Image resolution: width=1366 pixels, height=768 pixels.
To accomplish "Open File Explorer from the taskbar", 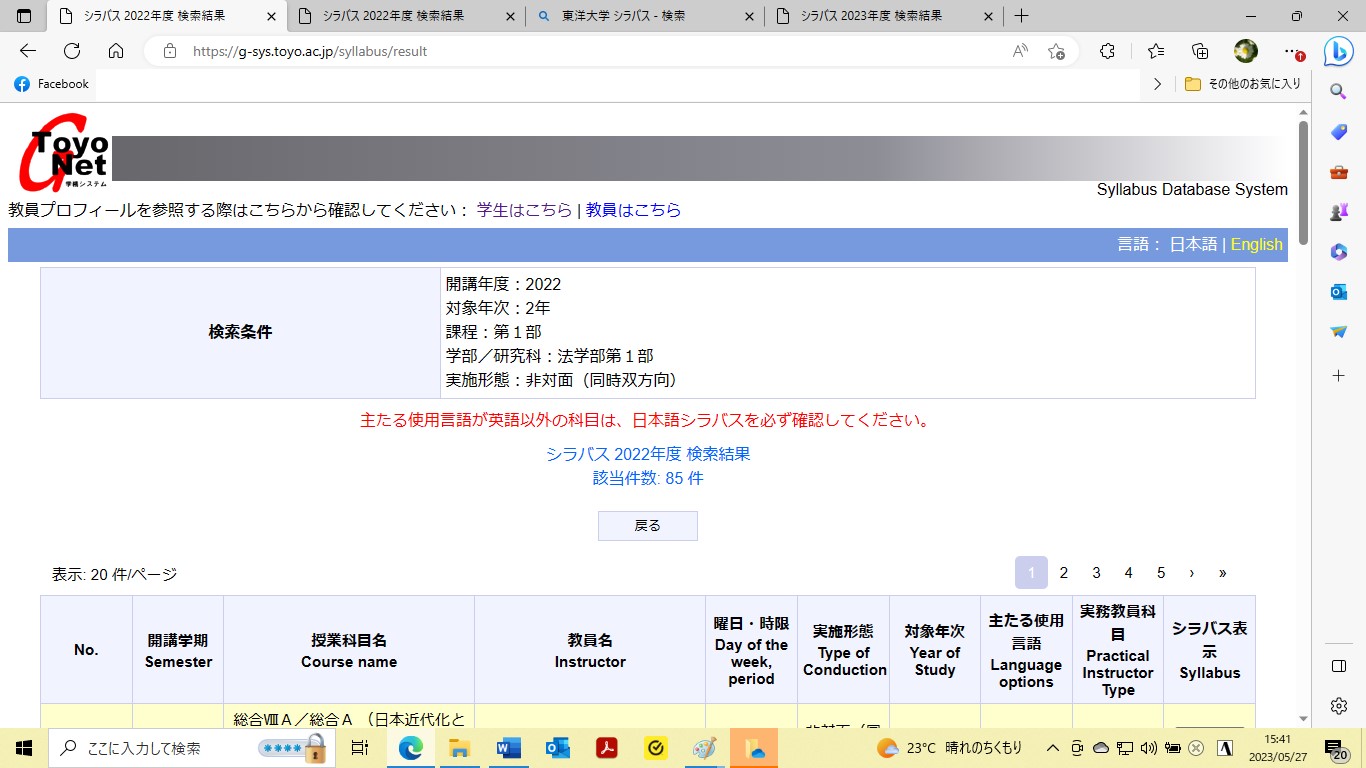I will click(459, 748).
